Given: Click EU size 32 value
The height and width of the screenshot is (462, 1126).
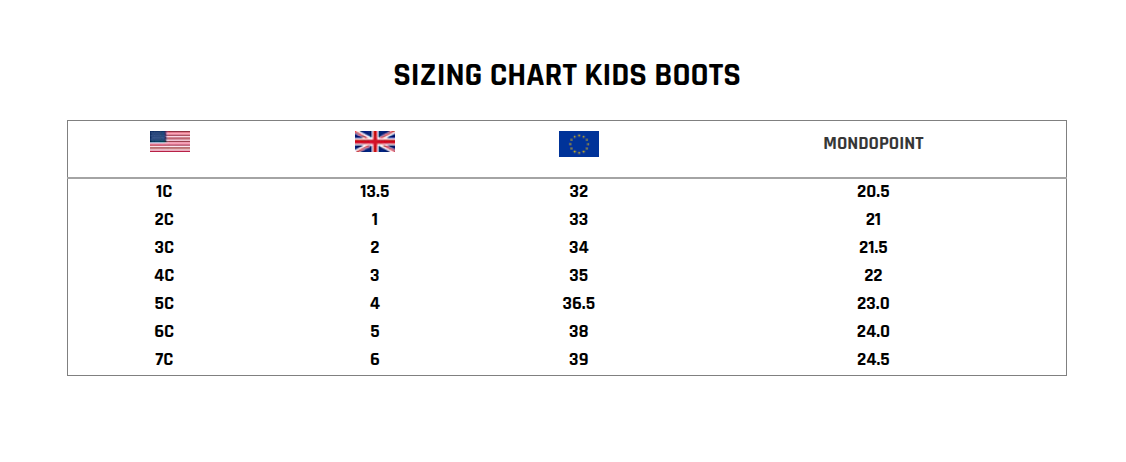Looking at the screenshot, I should (x=578, y=191).
